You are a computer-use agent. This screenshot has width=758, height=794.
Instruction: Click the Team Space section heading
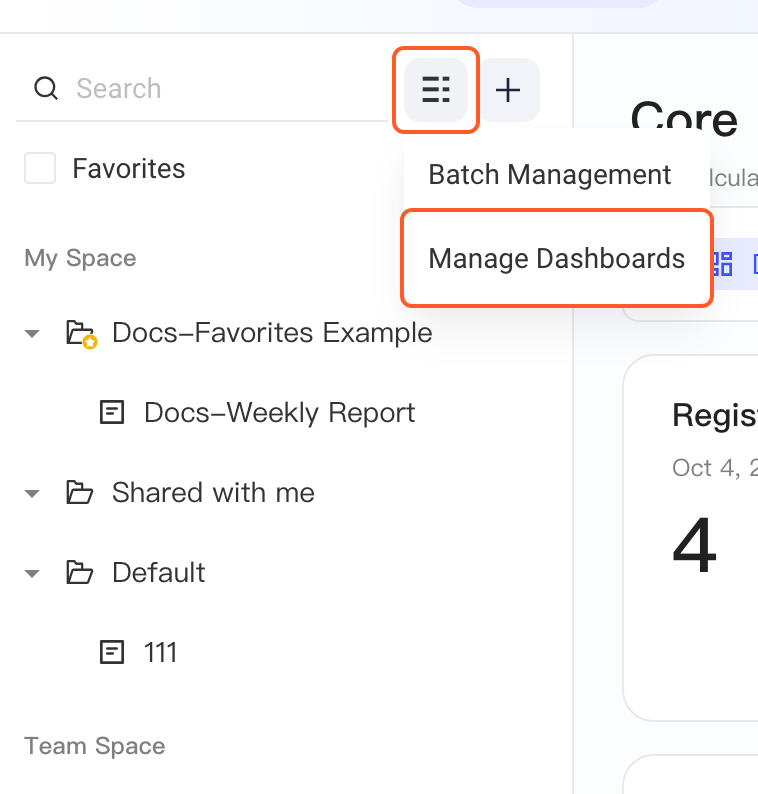tap(95, 746)
